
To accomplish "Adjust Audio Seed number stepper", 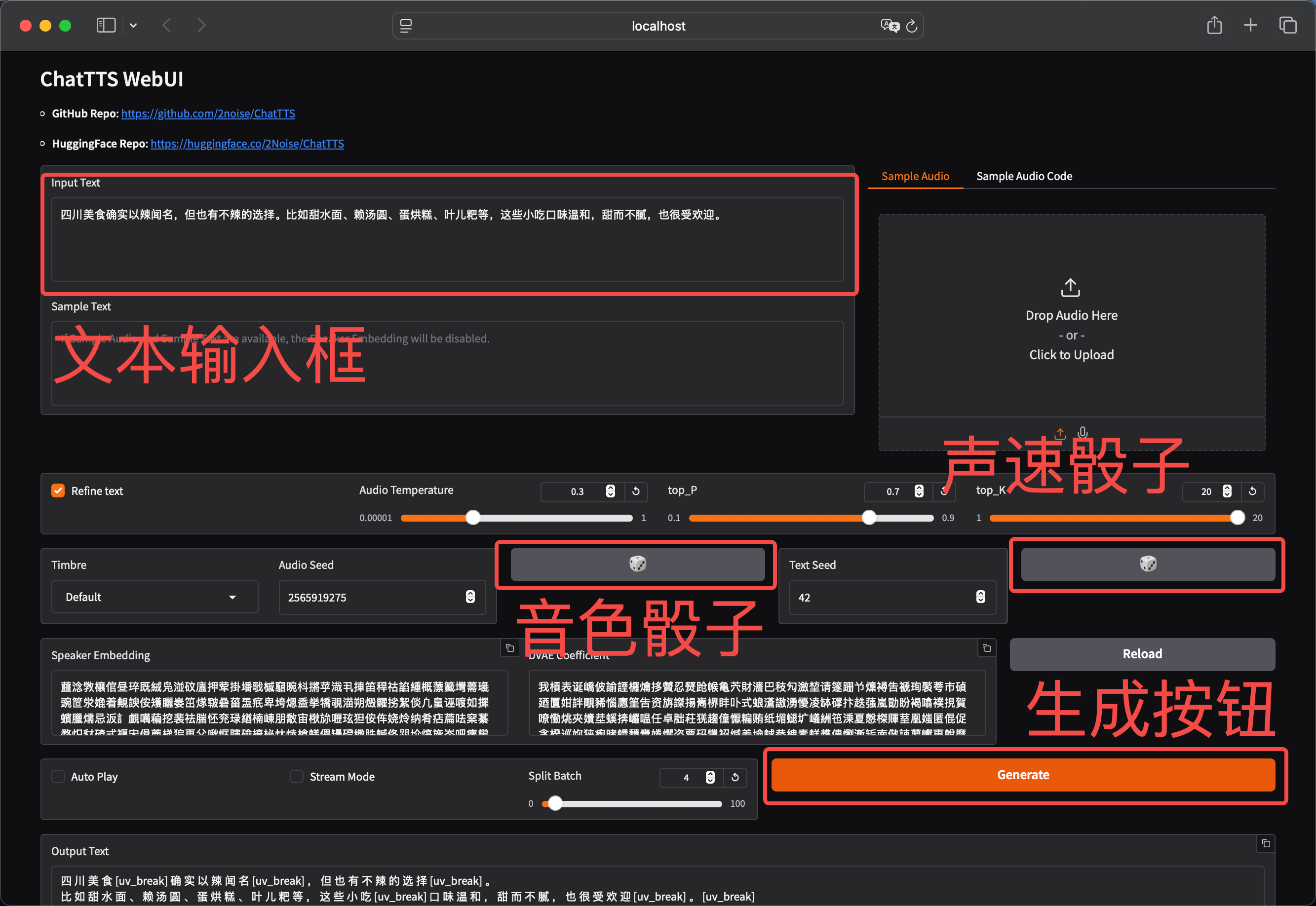I will pyautogui.click(x=470, y=597).
